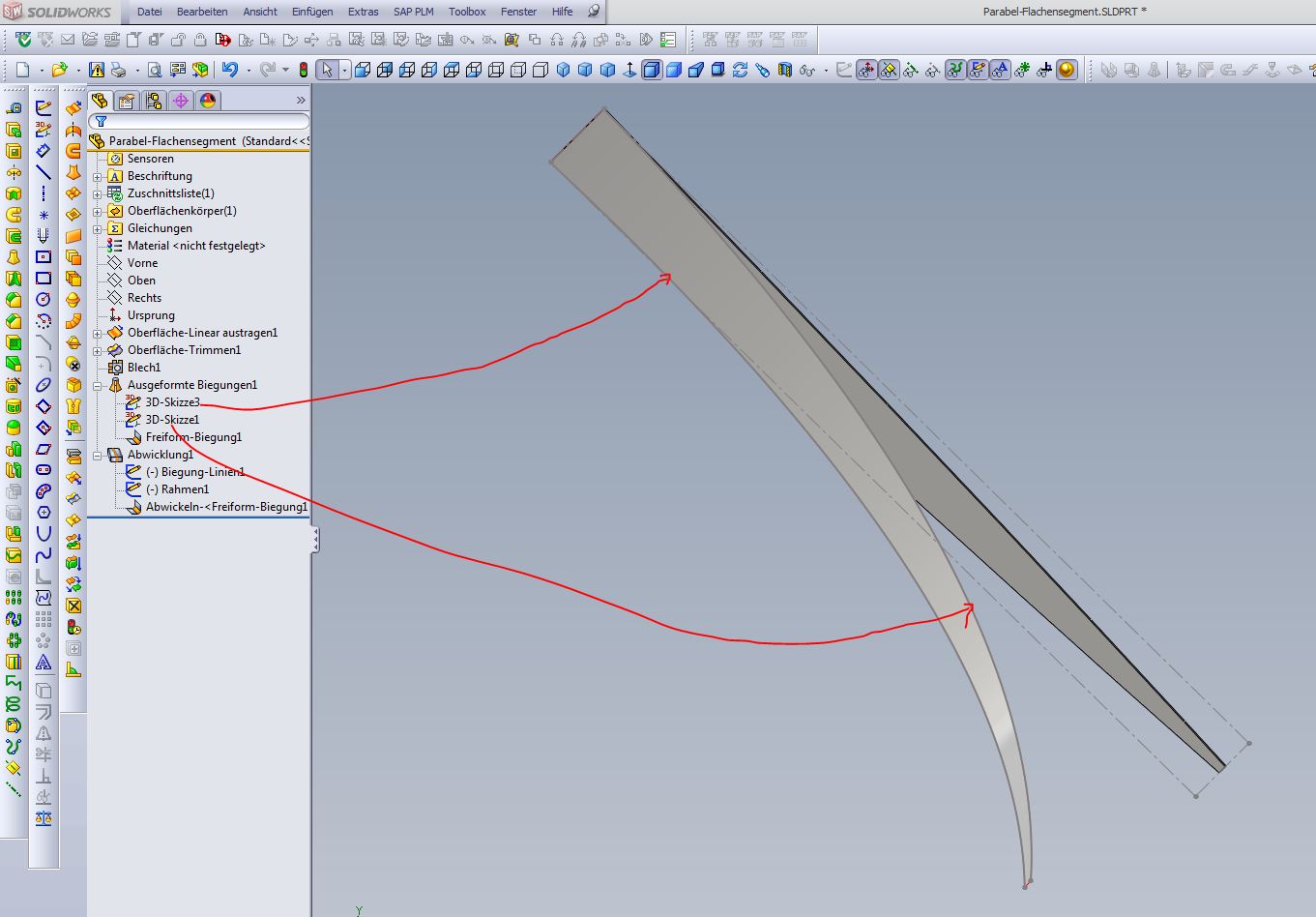Click the traffic light Rebuild icon
This screenshot has height=917, width=1316.
tap(303, 70)
